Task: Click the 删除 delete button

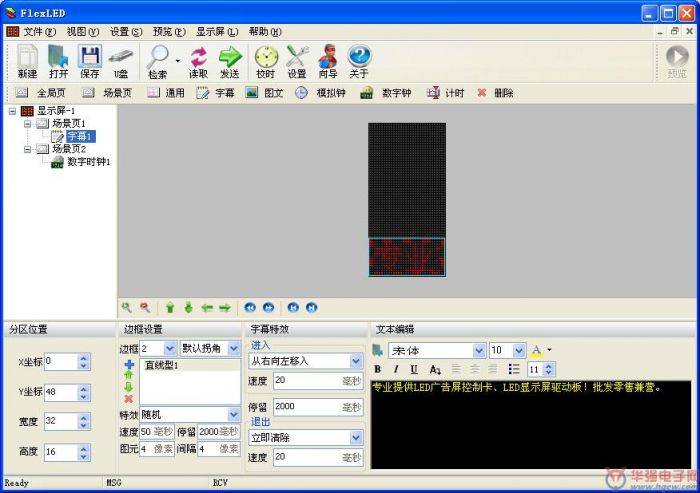Action: click(495, 93)
